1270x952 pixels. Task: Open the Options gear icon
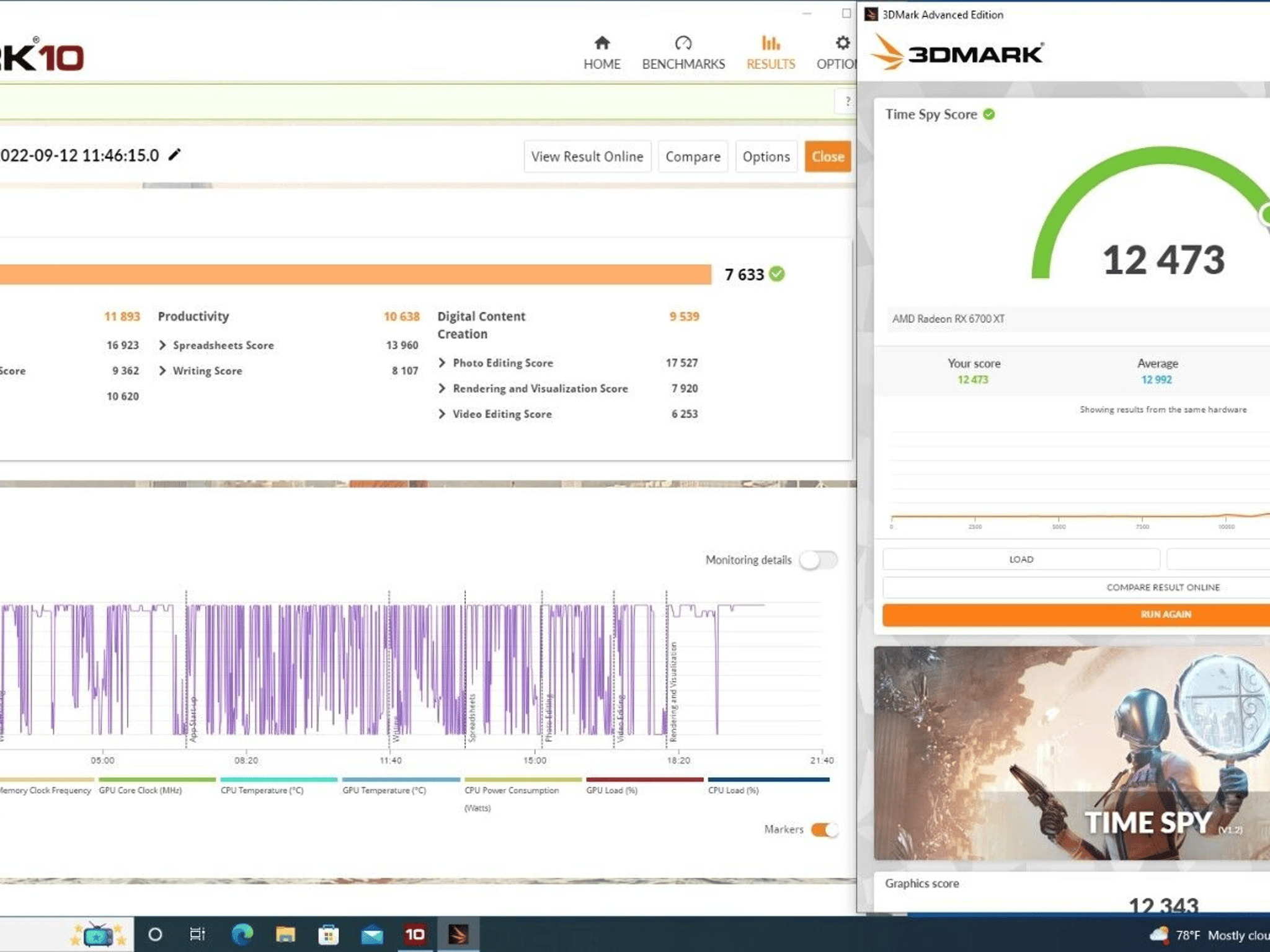pos(842,43)
